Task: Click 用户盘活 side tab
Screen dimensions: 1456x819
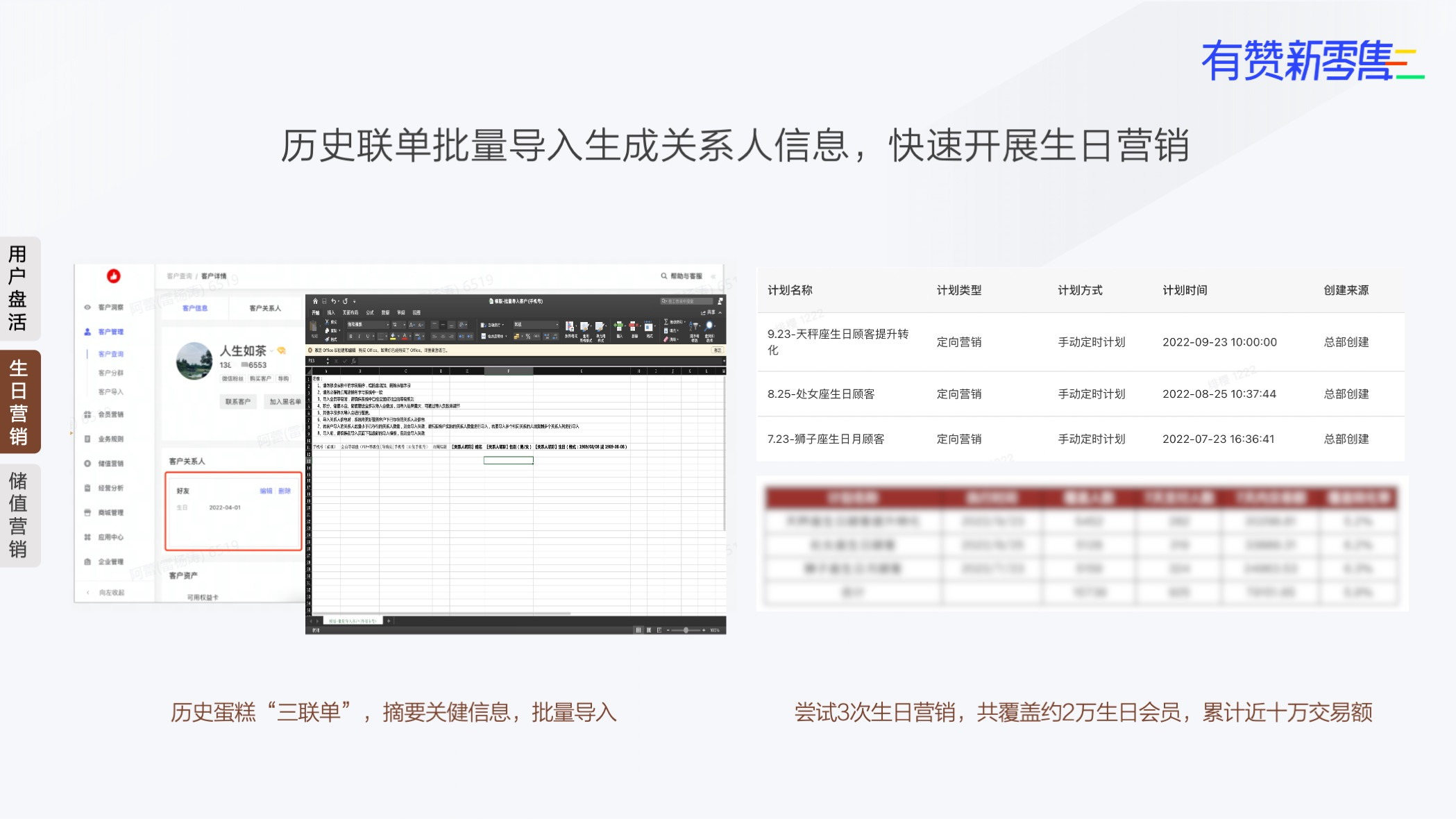Action: pos(19,288)
